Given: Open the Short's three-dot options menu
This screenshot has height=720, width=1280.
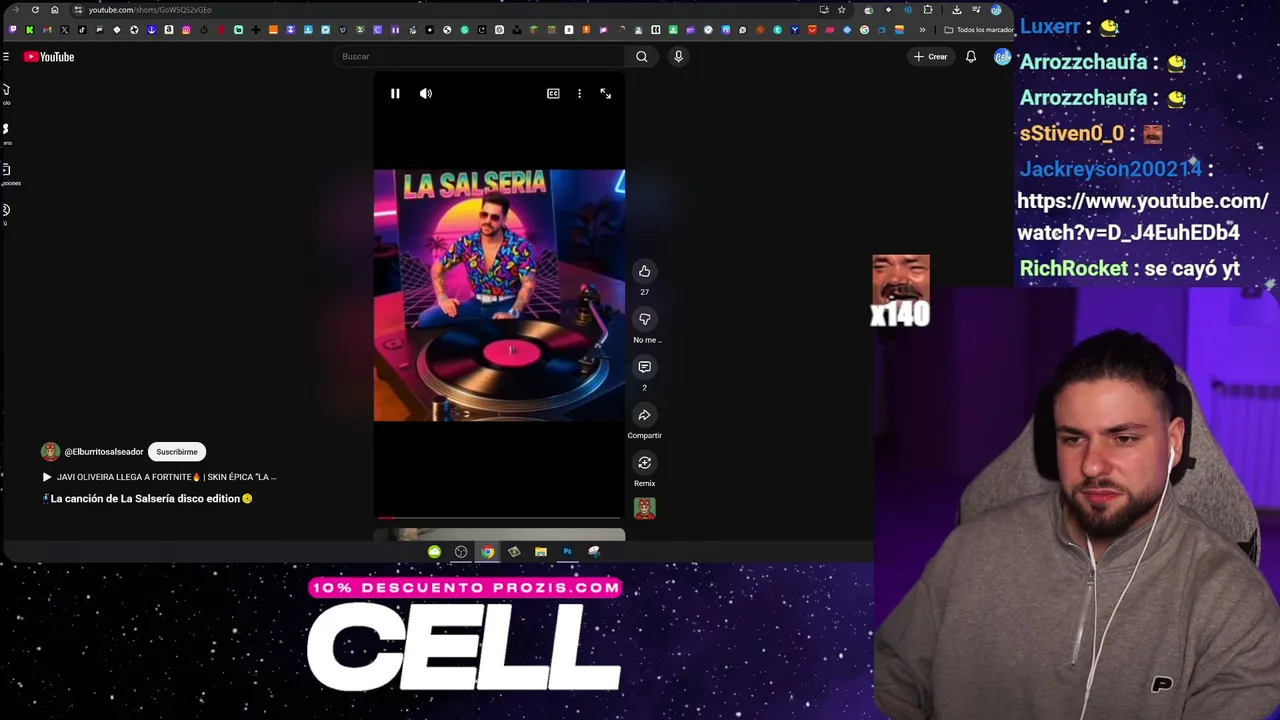Looking at the screenshot, I should [579, 93].
